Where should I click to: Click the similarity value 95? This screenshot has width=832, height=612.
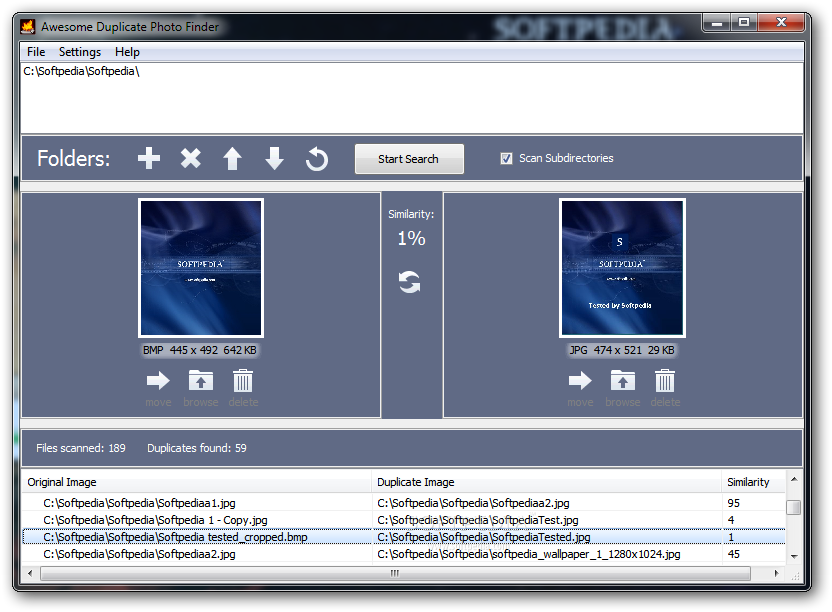click(x=734, y=503)
